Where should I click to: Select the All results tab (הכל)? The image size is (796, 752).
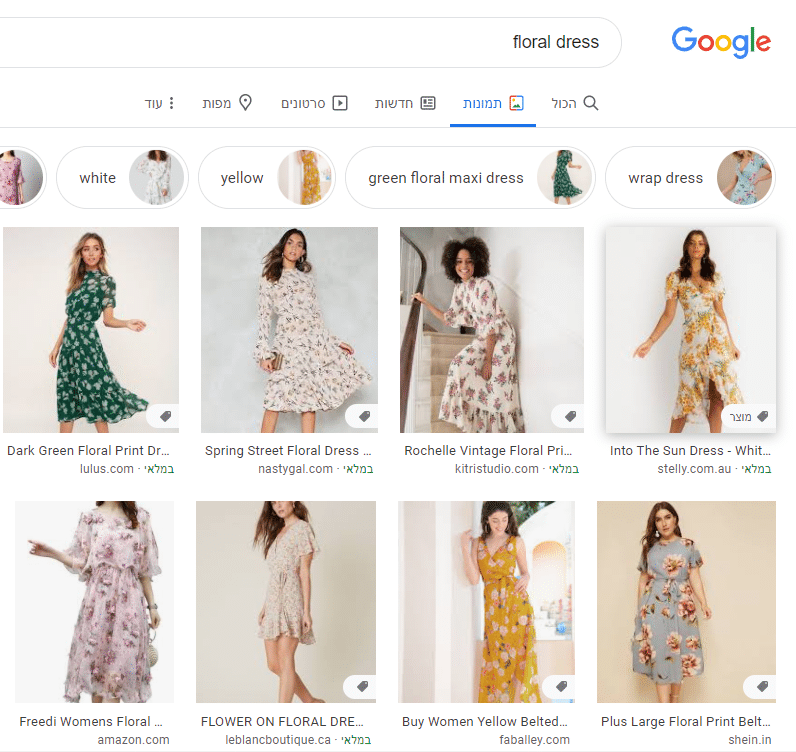[x=575, y=103]
